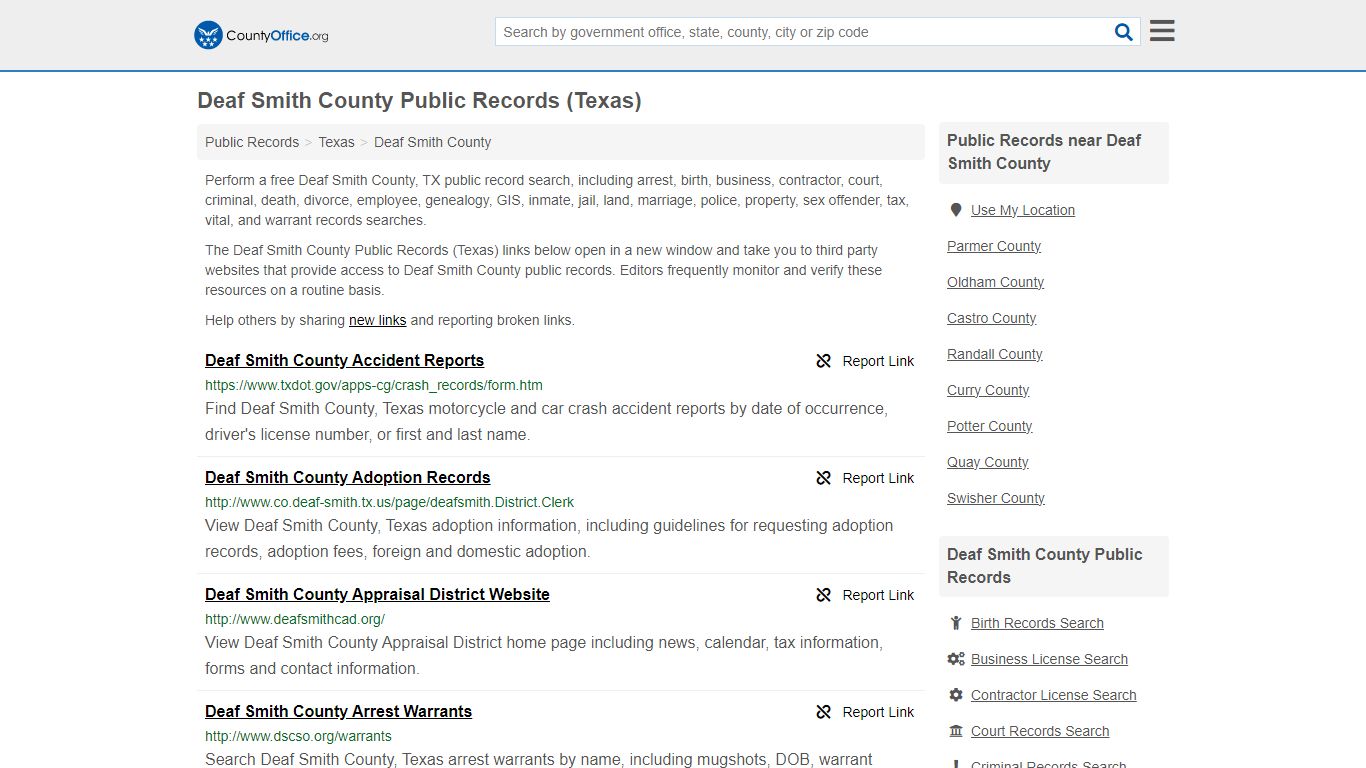Image resolution: width=1366 pixels, height=768 pixels.
Task: Click the Business License Search gears icon
Action: click(x=956, y=659)
